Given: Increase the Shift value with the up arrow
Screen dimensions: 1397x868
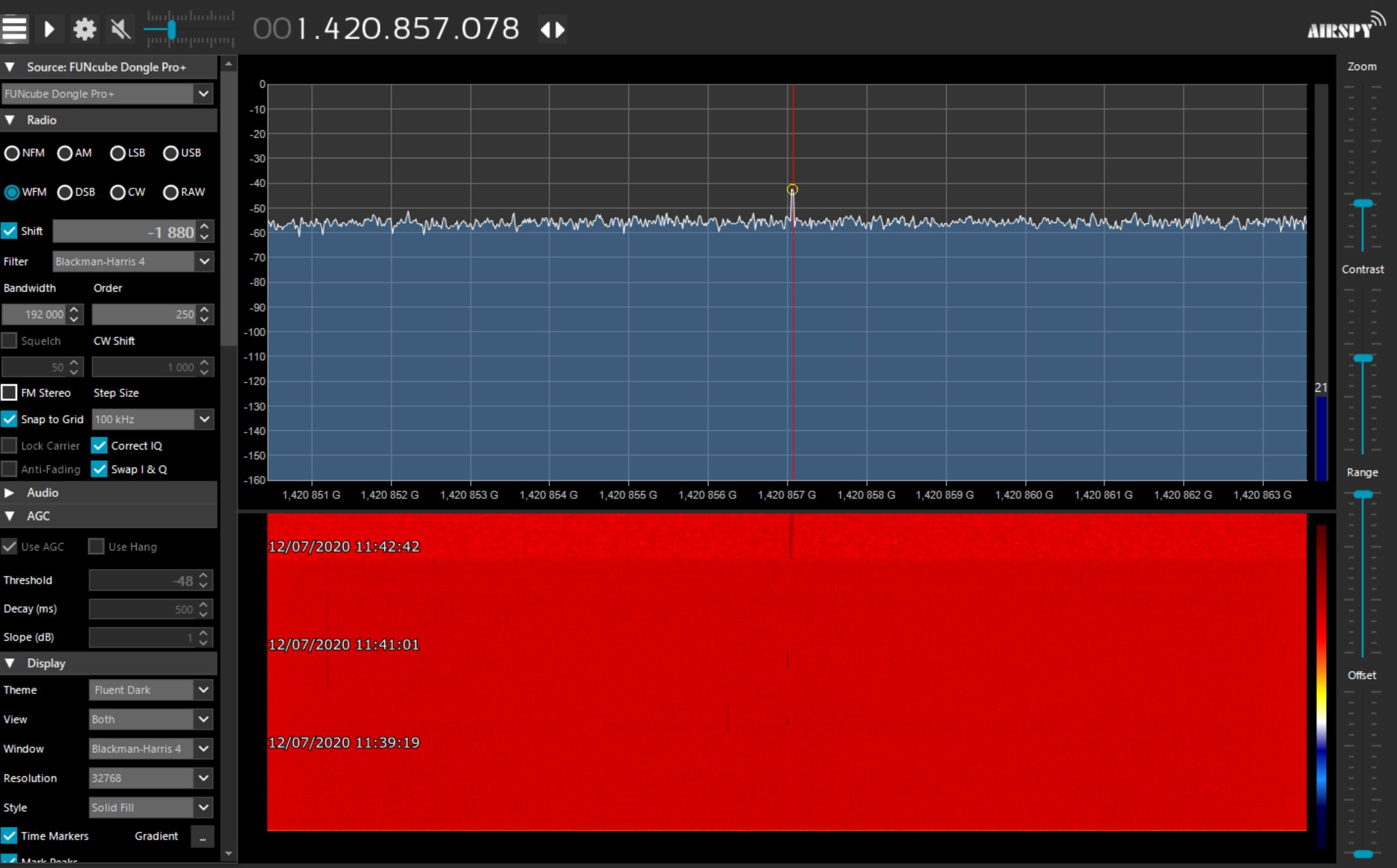Looking at the screenshot, I should [x=205, y=226].
